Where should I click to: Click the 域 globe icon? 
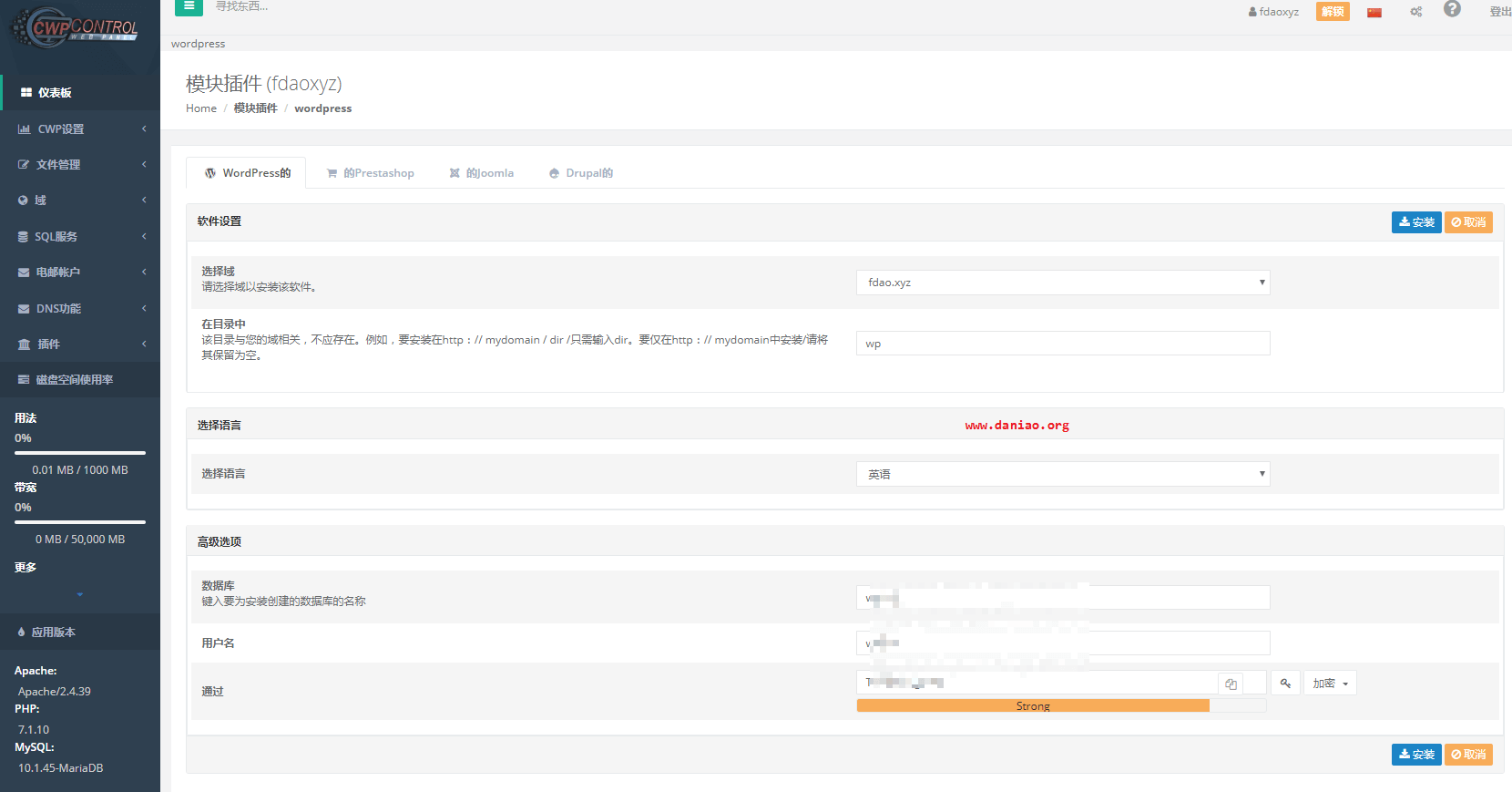[24, 201]
